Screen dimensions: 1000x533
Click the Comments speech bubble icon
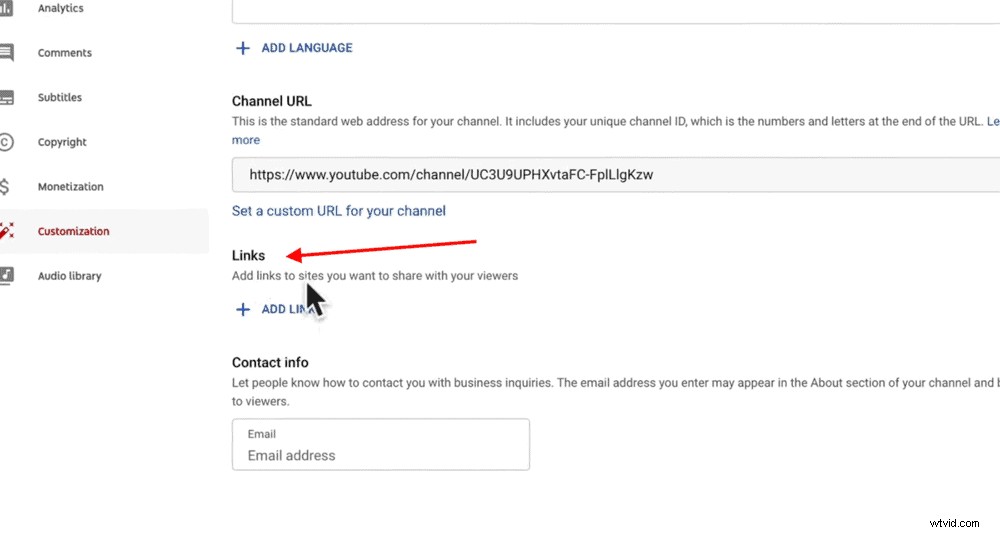coord(6,53)
